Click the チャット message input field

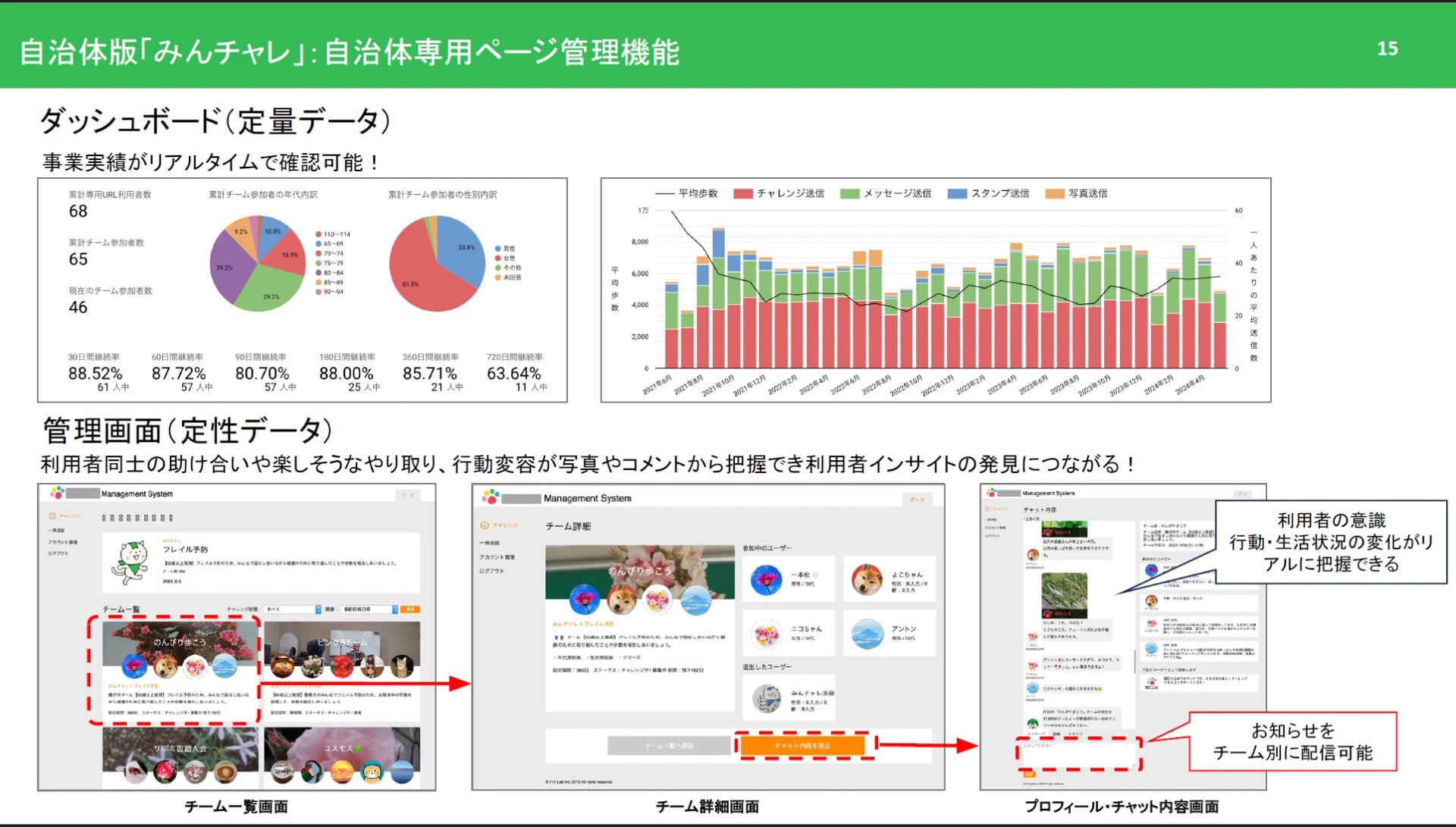pos(1079,753)
